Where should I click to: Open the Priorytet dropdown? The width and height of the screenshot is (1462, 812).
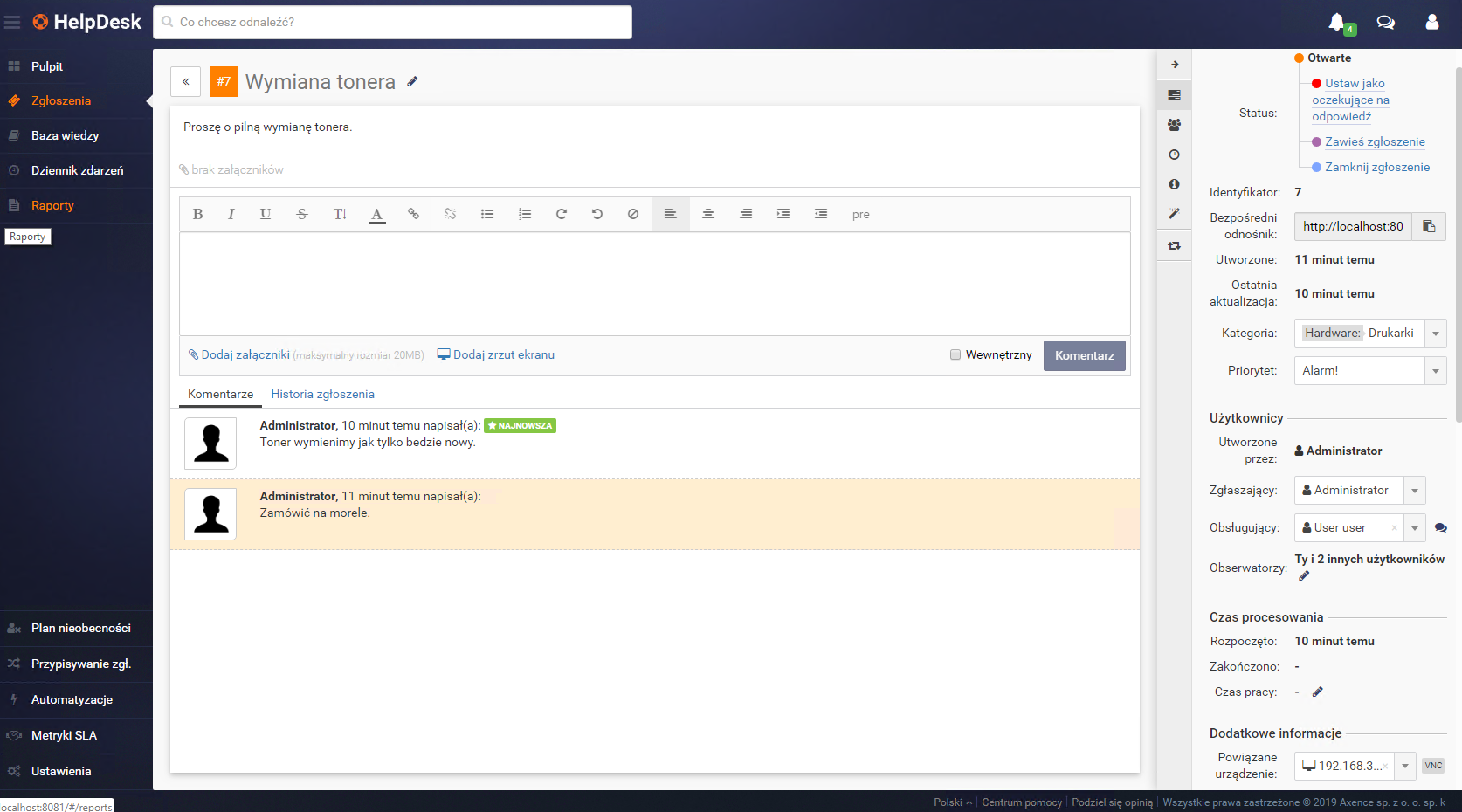click(x=1435, y=371)
